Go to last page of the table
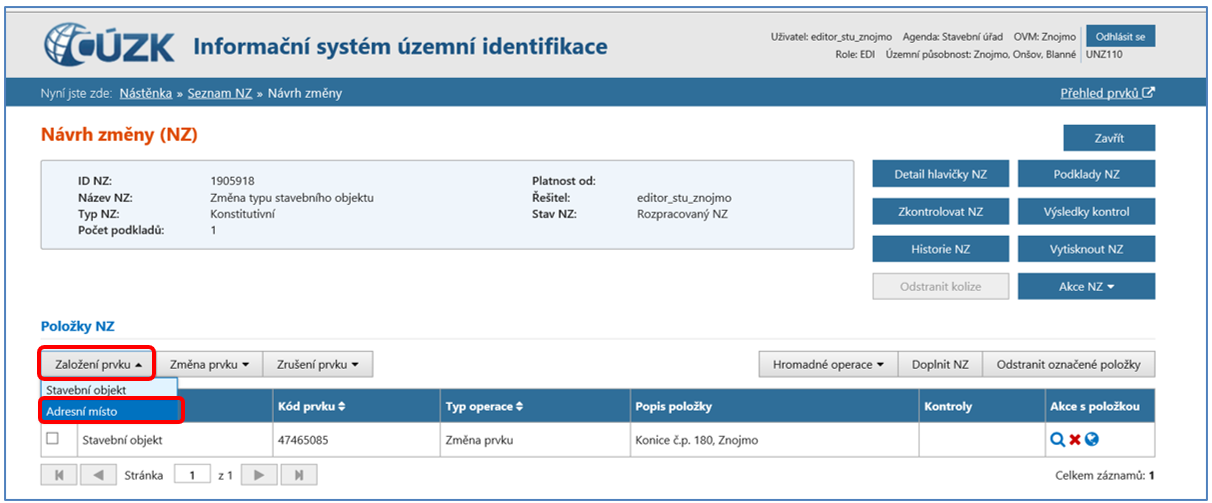 coord(299,475)
